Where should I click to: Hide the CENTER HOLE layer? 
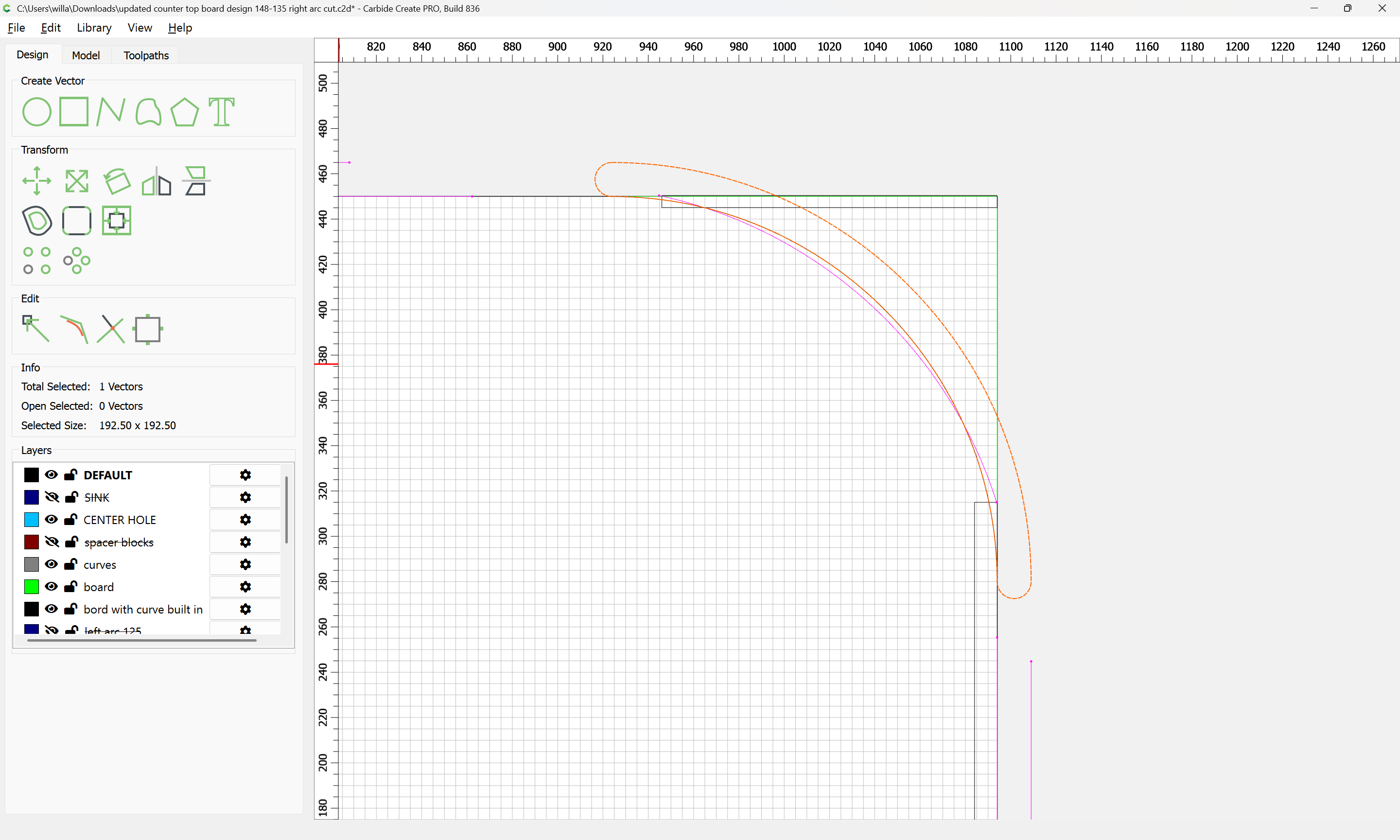tap(52, 519)
